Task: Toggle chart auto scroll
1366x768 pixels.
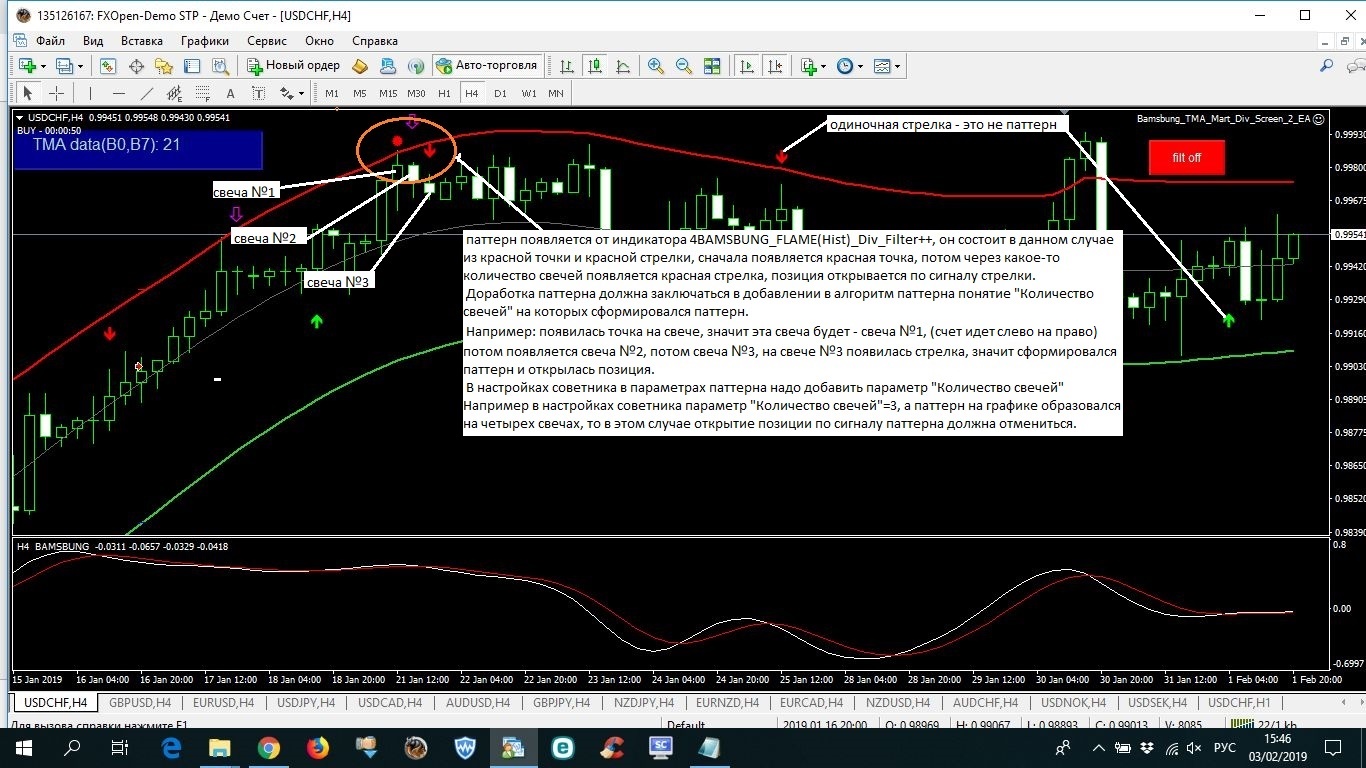Action: 746,66
